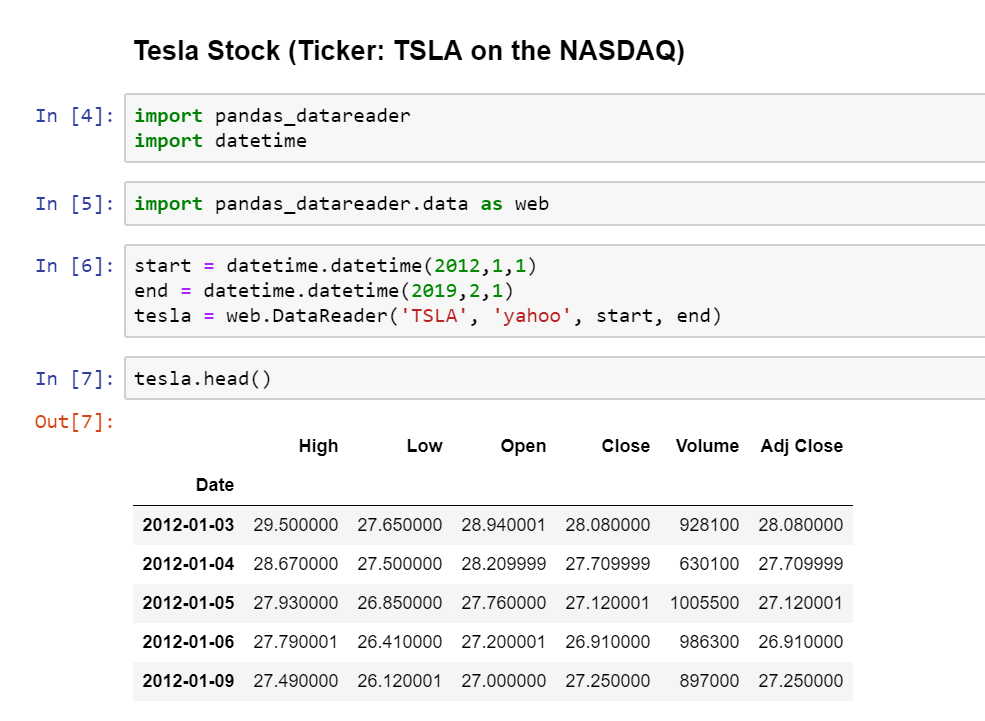Image resolution: width=985 pixels, height=721 pixels.
Task: Click the In [6] cell prompt
Action: point(75,266)
